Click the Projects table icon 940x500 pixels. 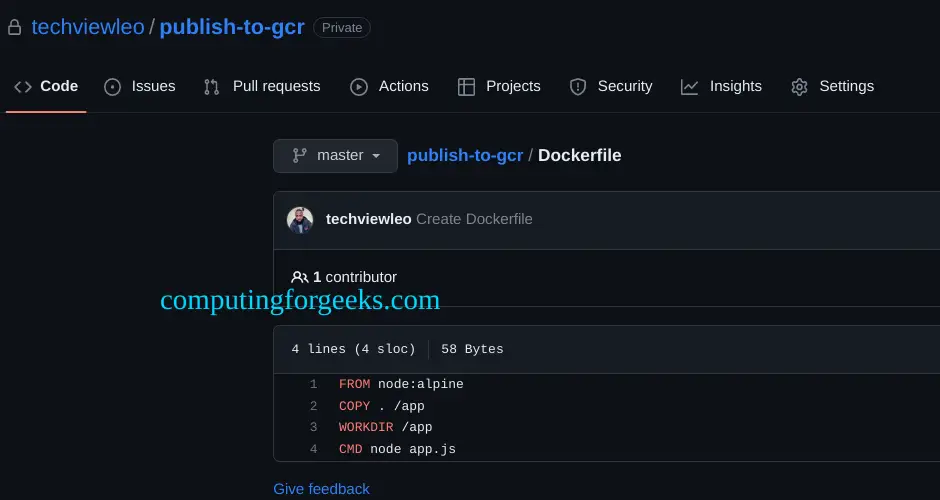point(466,87)
